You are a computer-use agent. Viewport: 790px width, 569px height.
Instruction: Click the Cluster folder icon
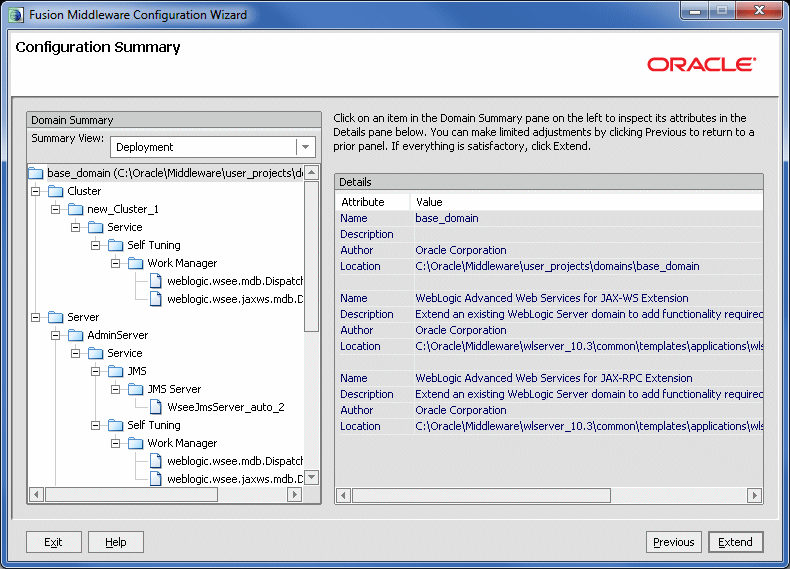point(55,192)
